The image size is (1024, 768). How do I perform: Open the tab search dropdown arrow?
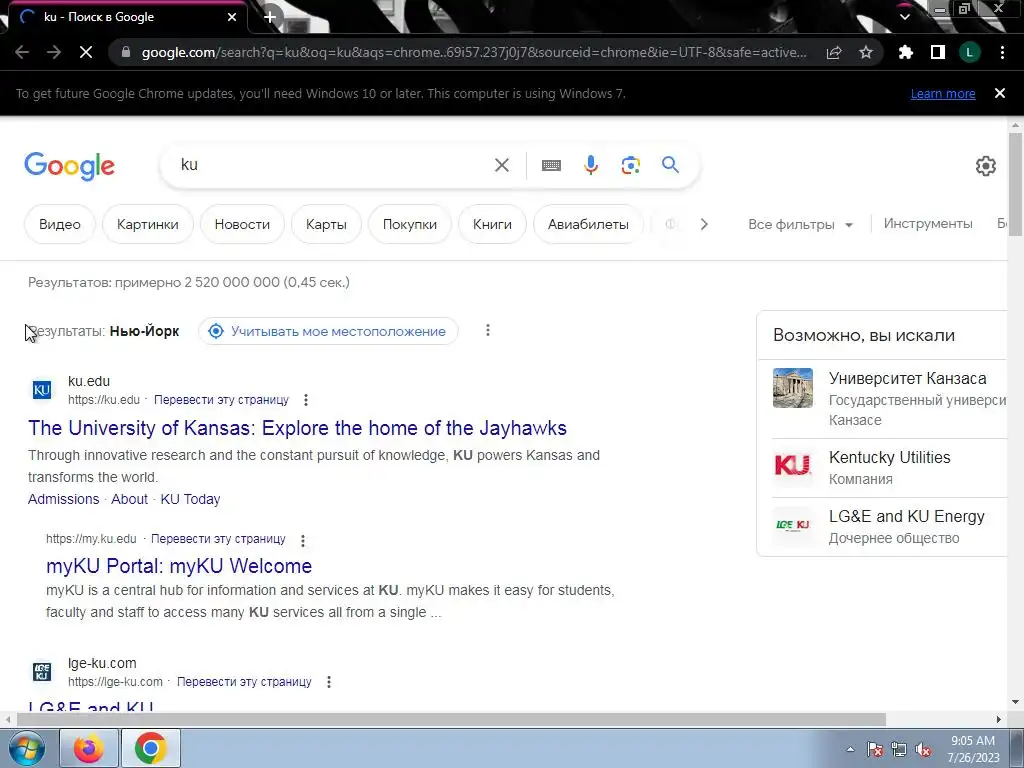point(904,17)
